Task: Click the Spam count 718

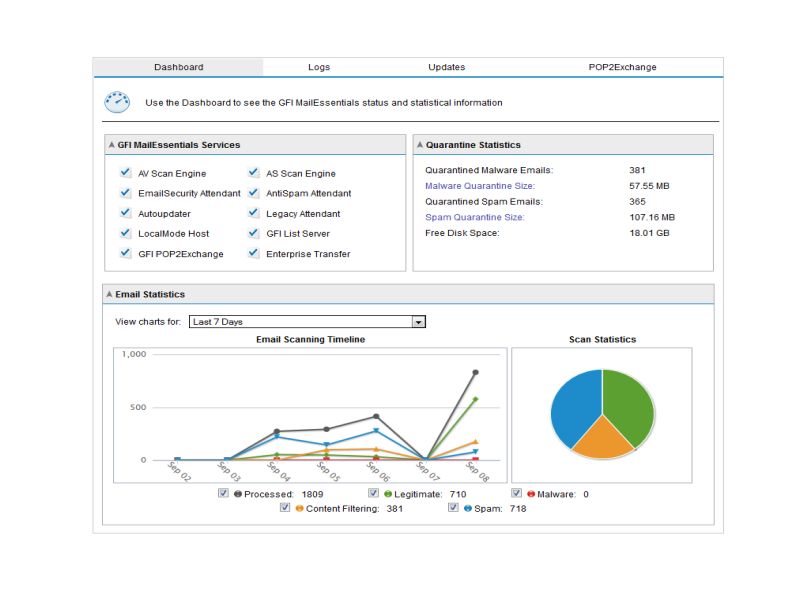Action: pos(518,508)
